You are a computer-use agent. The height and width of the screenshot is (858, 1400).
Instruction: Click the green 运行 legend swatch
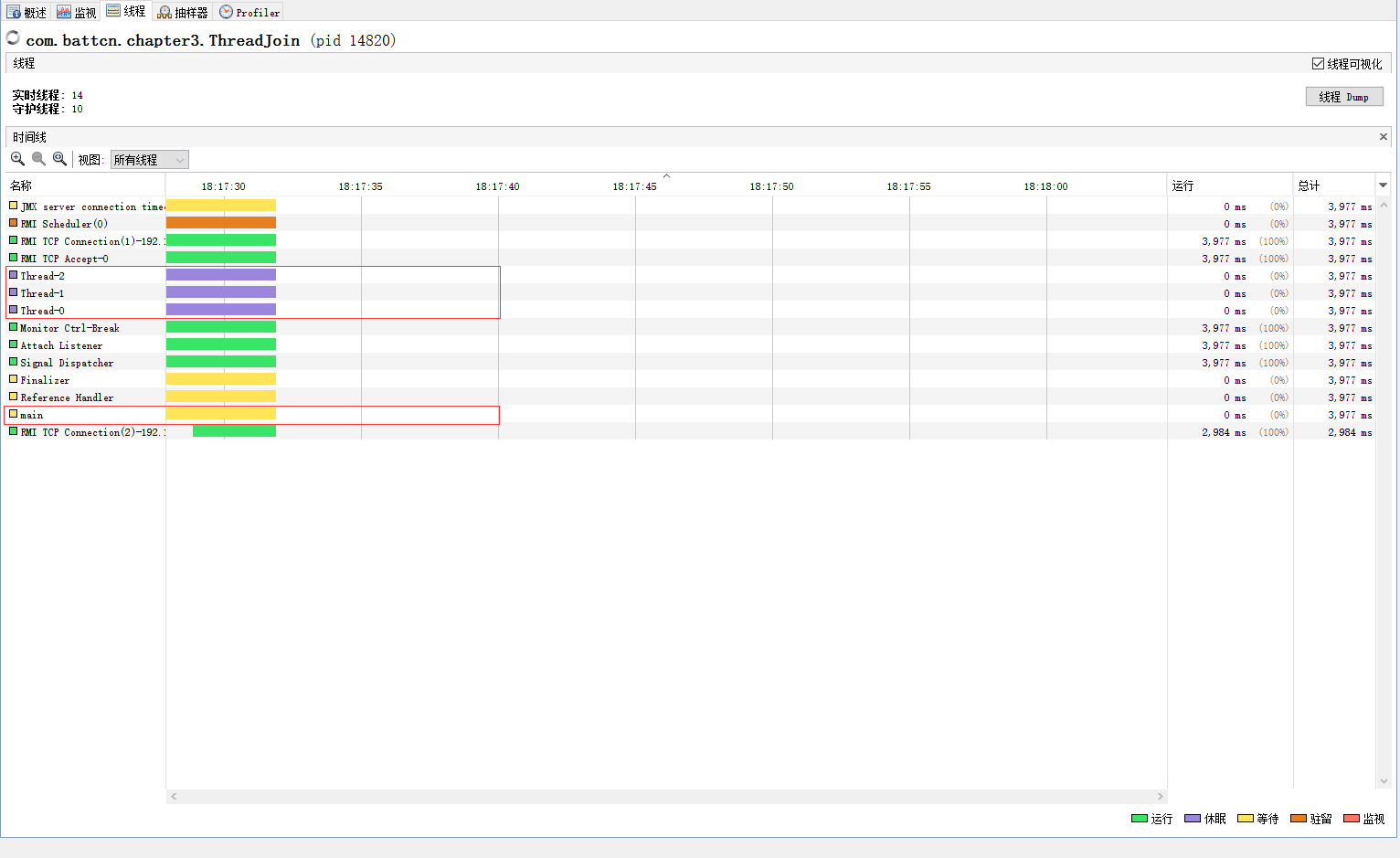1138,819
